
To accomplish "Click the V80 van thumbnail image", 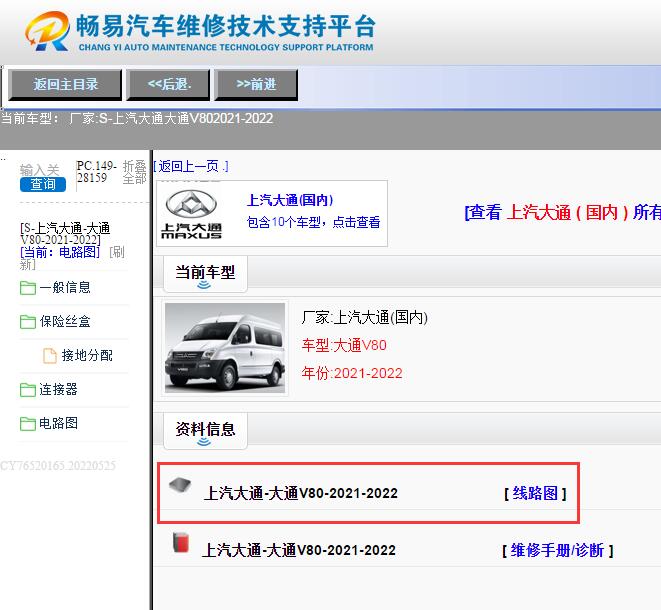I will 225,348.
